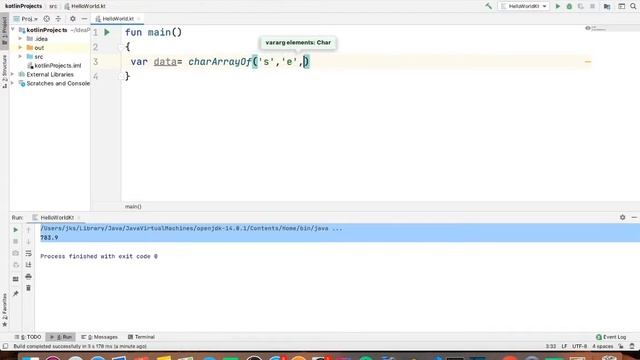This screenshot has width=640, height=360.
Task: Toggle the reader mode eye icon in the editor
Action: point(588,28)
